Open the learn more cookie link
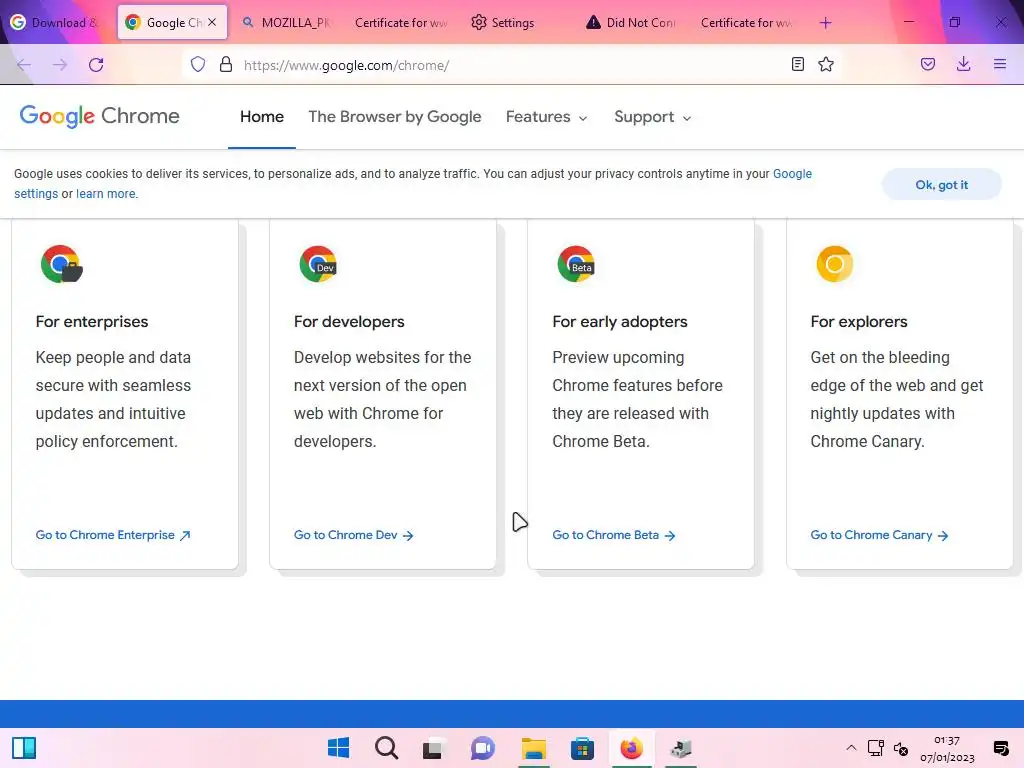1024x768 pixels. point(107,194)
